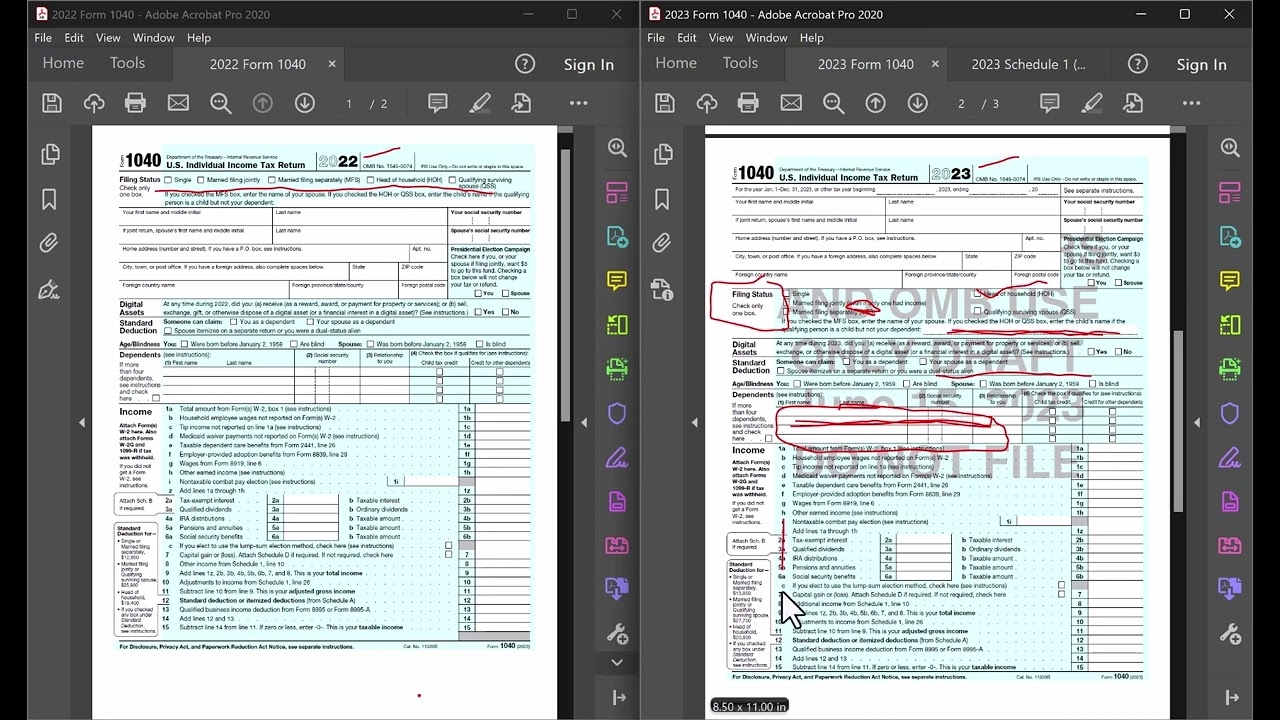Select highlighter pen in 2022 window toolbar
This screenshot has height=720, width=1280.
[480, 103]
